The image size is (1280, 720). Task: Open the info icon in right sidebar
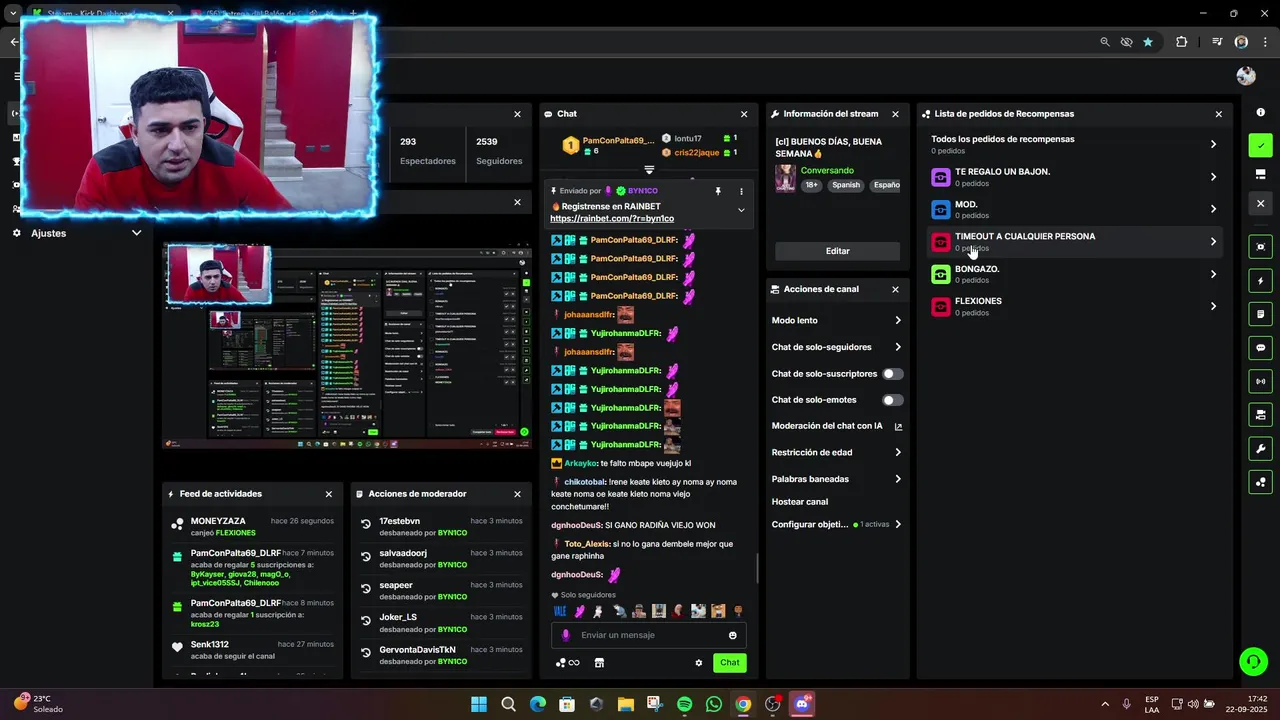click(x=1260, y=113)
